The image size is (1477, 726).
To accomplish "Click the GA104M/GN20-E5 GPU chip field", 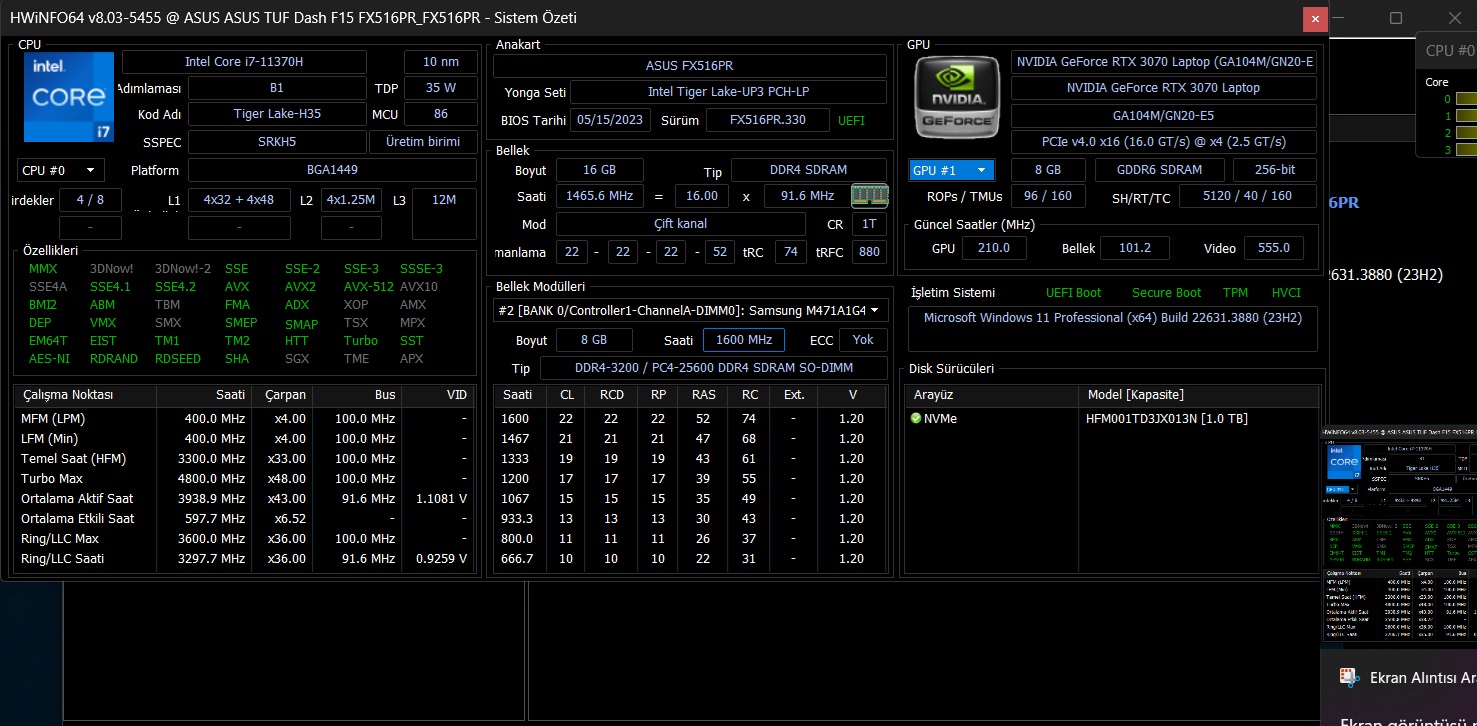I will click(1163, 114).
